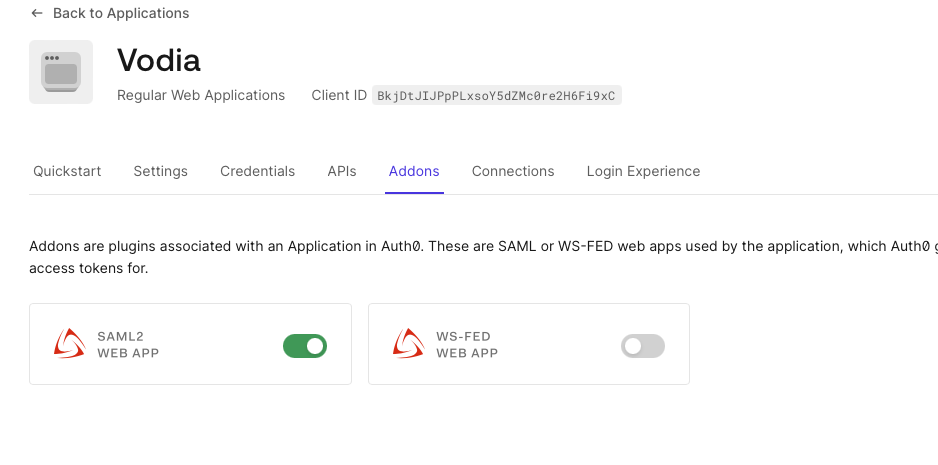Click the back arrow icon

click(37, 13)
